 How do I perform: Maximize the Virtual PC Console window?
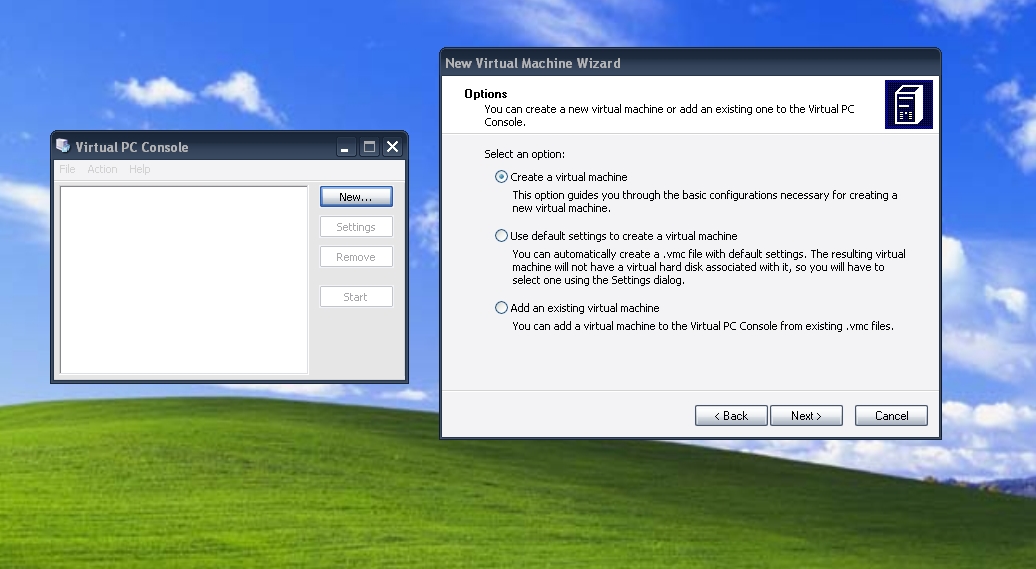pyautogui.click(x=369, y=147)
